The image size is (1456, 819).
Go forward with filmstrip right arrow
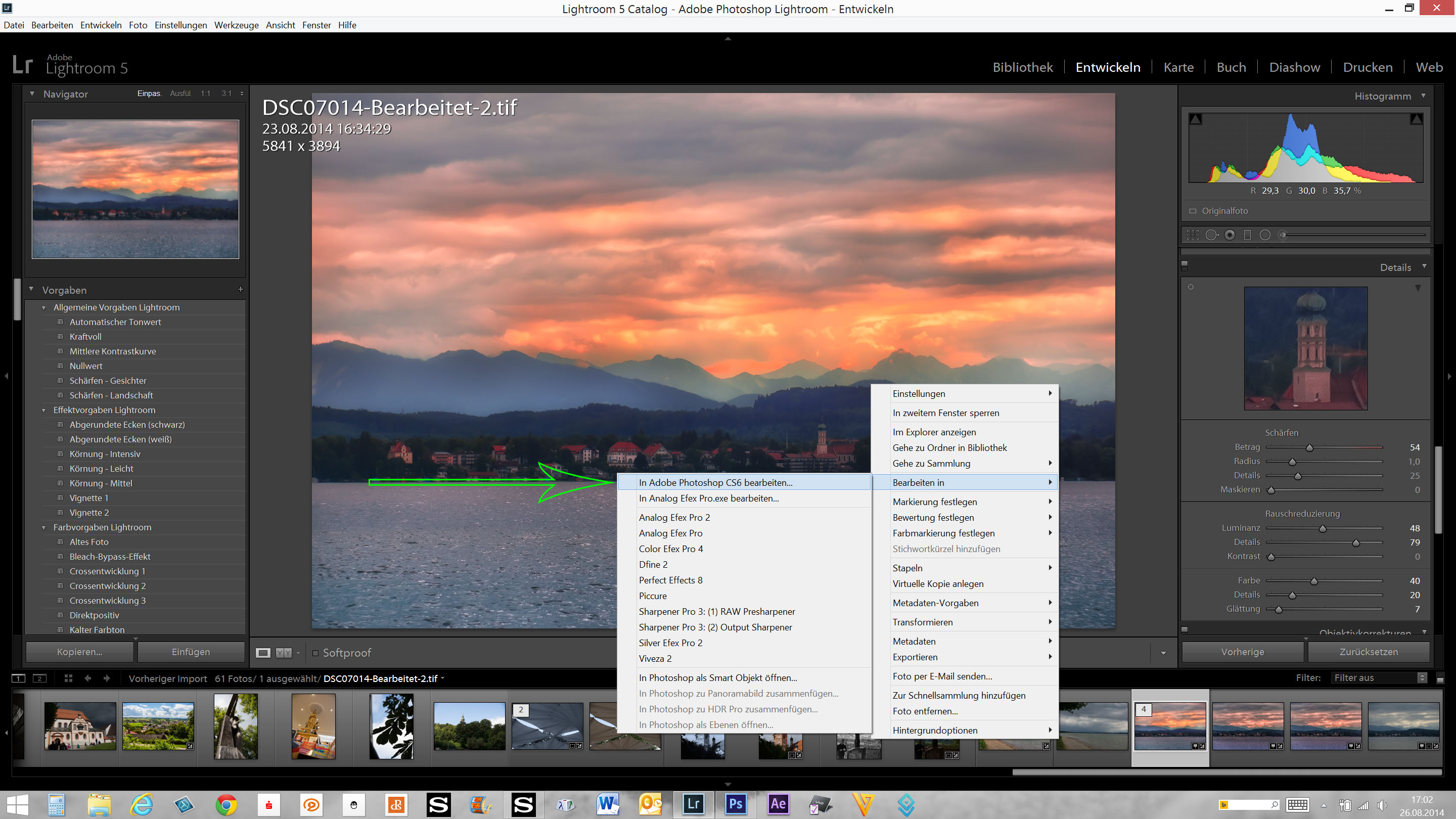pos(106,678)
